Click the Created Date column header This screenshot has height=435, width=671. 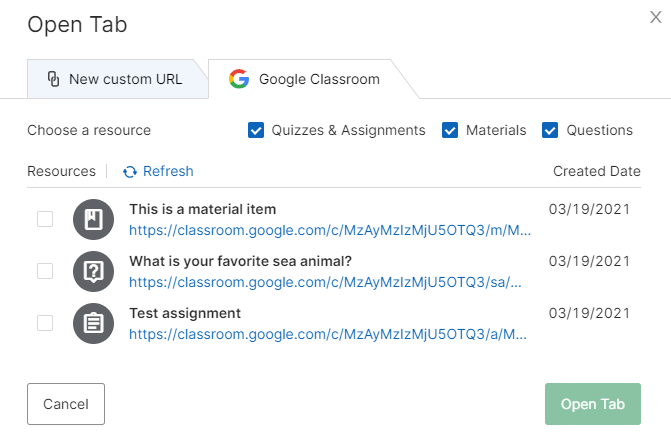pos(596,171)
